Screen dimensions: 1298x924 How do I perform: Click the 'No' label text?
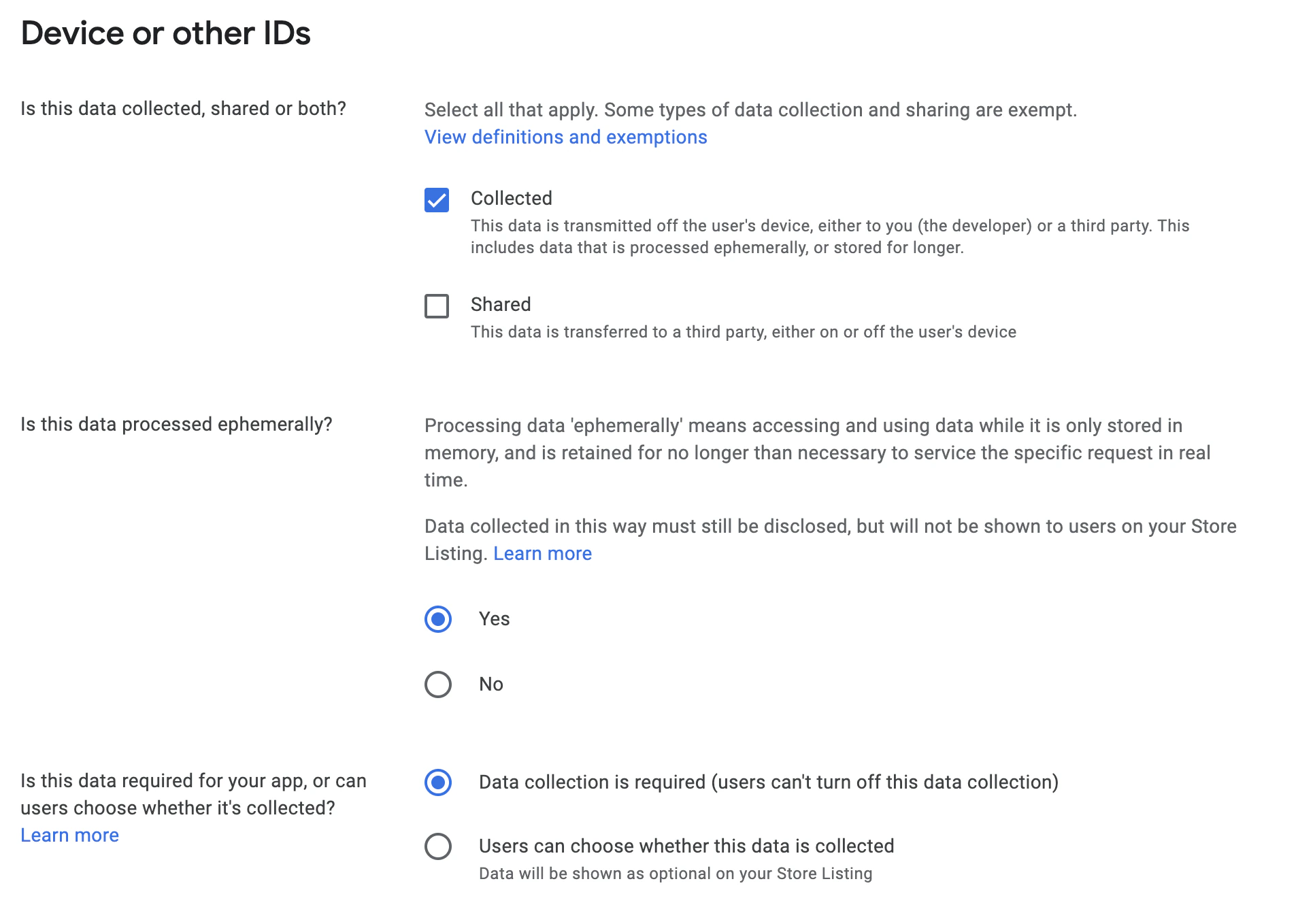click(490, 684)
